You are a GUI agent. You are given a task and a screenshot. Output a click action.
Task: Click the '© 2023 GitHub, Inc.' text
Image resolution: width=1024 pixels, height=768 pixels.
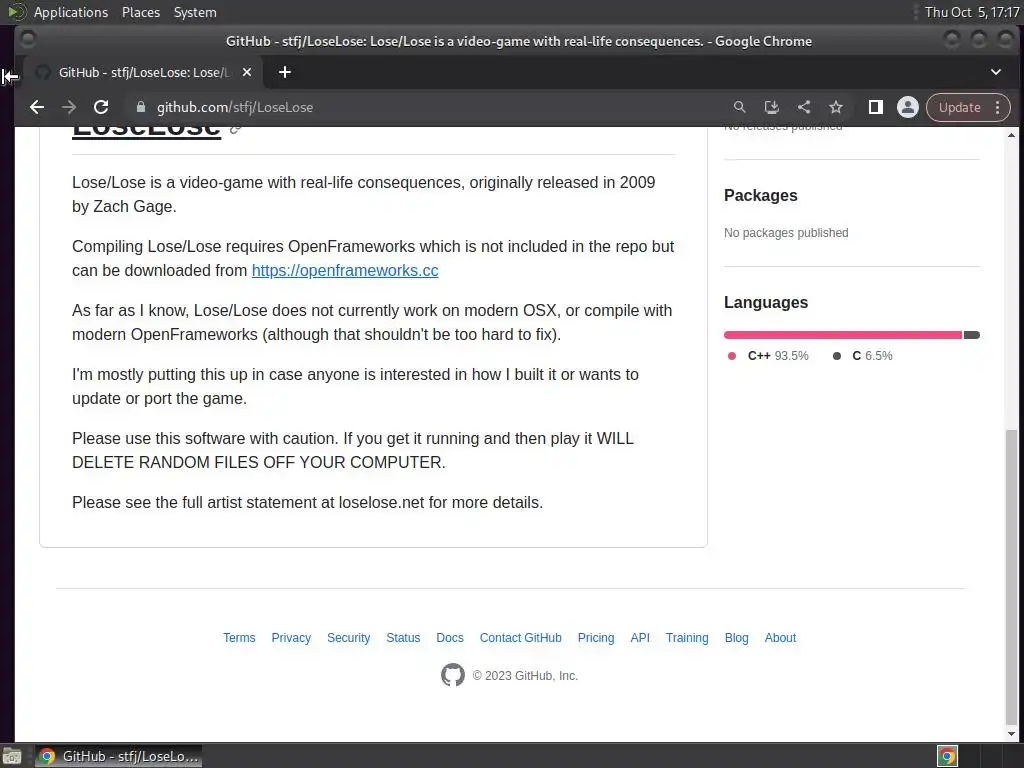coord(525,676)
